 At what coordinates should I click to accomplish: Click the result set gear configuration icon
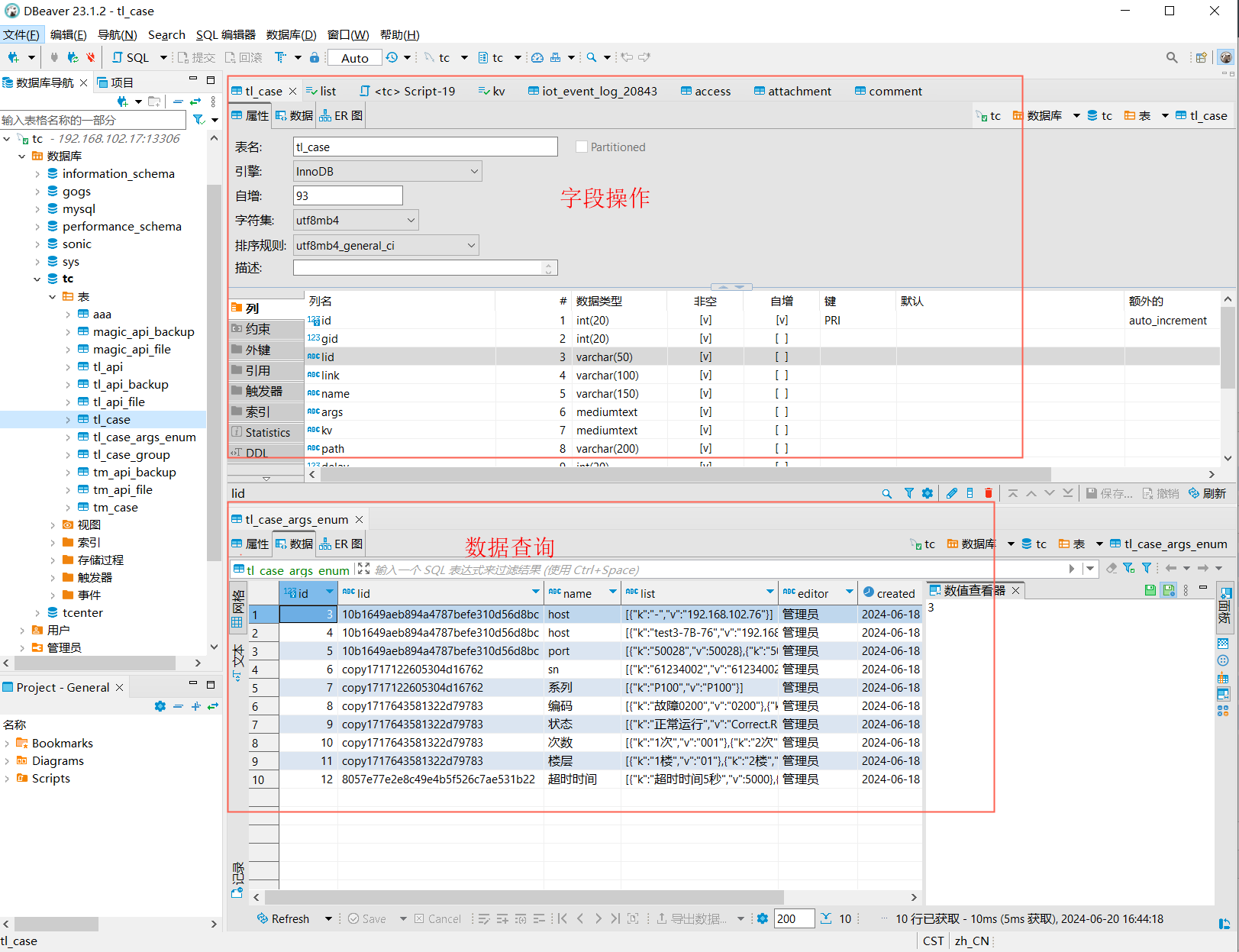click(x=762, y=918)
